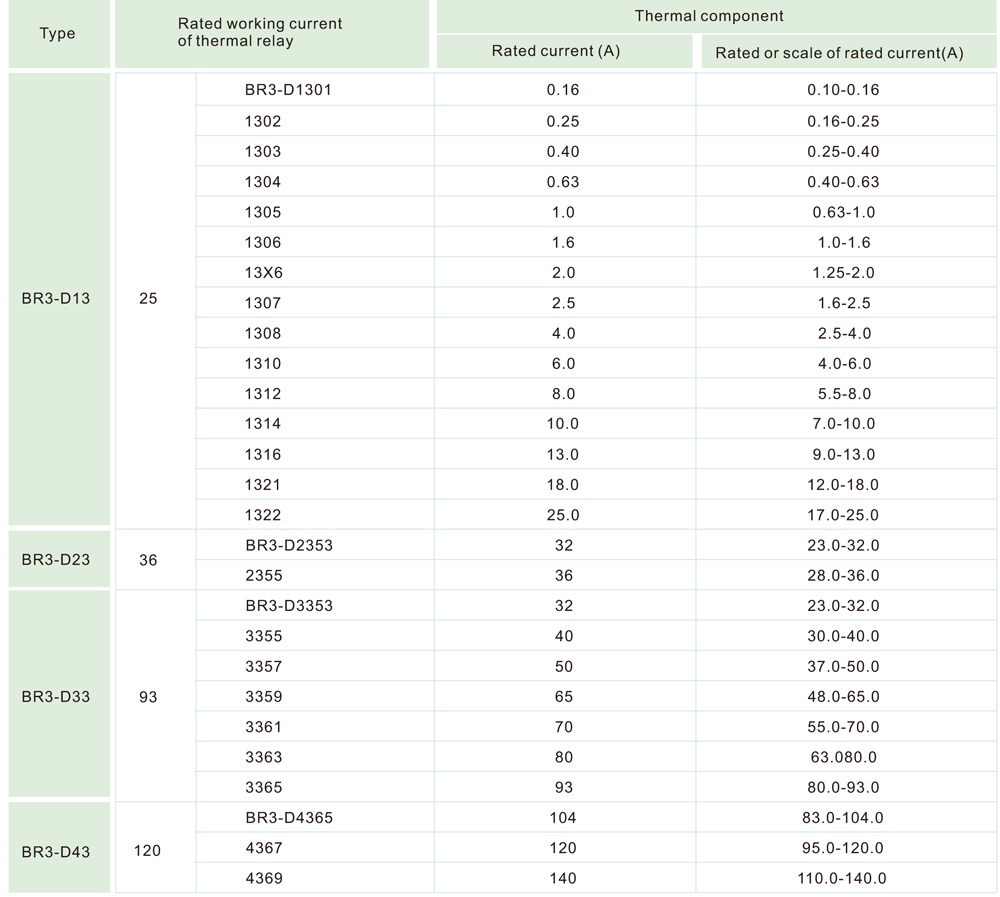Click model 1303 cell

pyautogui.click(x=314, y=151)
